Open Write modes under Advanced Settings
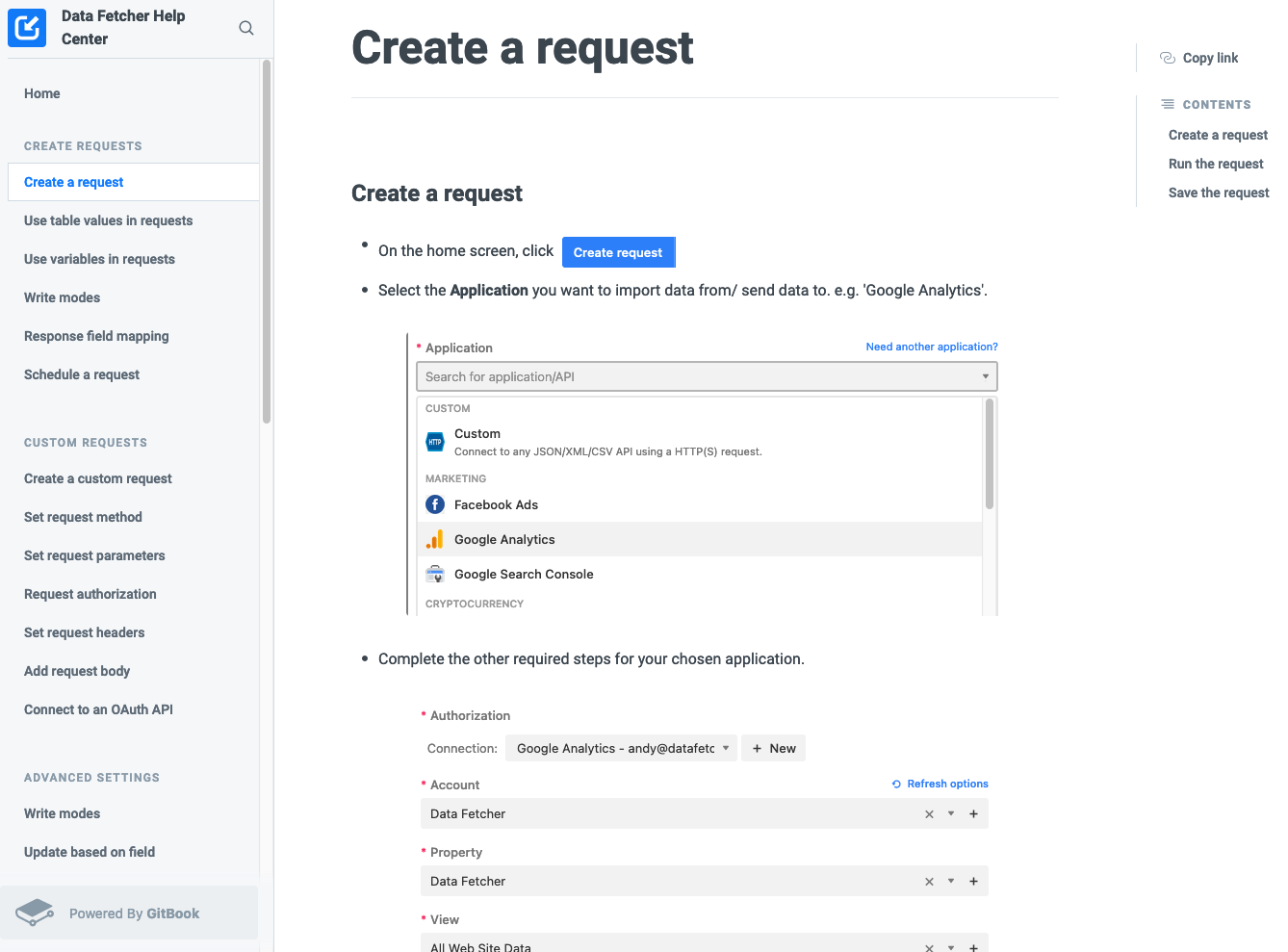The width and height of the screenshot is (1288, 952). click(62, 813)
